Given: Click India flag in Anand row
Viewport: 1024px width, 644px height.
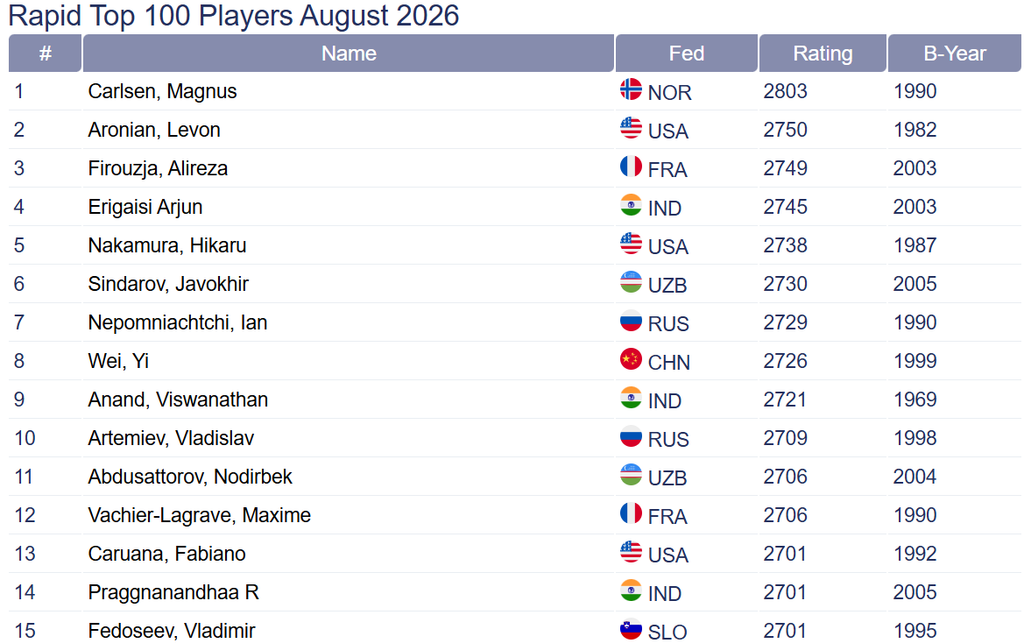Looking at the screenshot, I should coord(631,398).
